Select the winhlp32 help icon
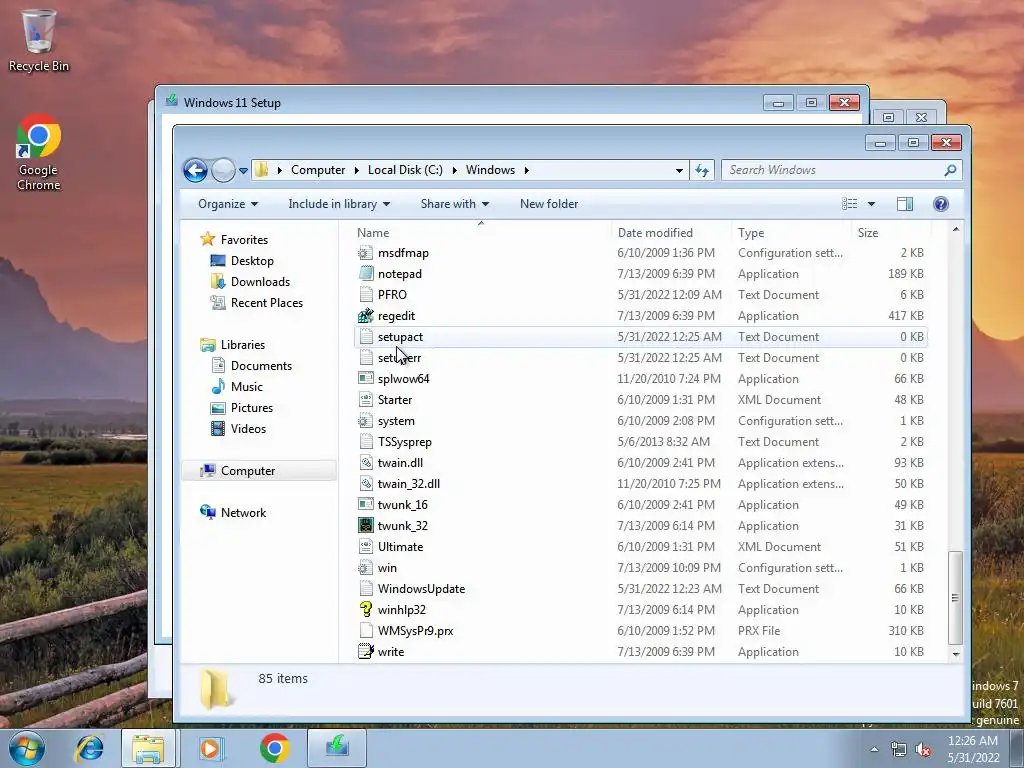This screenshot has width=1024, height=768. 366,609
